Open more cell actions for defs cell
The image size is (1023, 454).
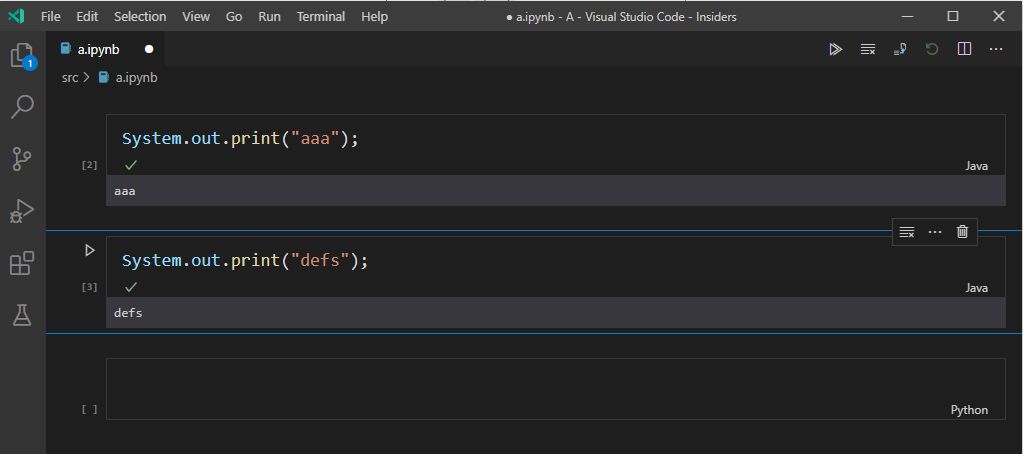[935, 232]
